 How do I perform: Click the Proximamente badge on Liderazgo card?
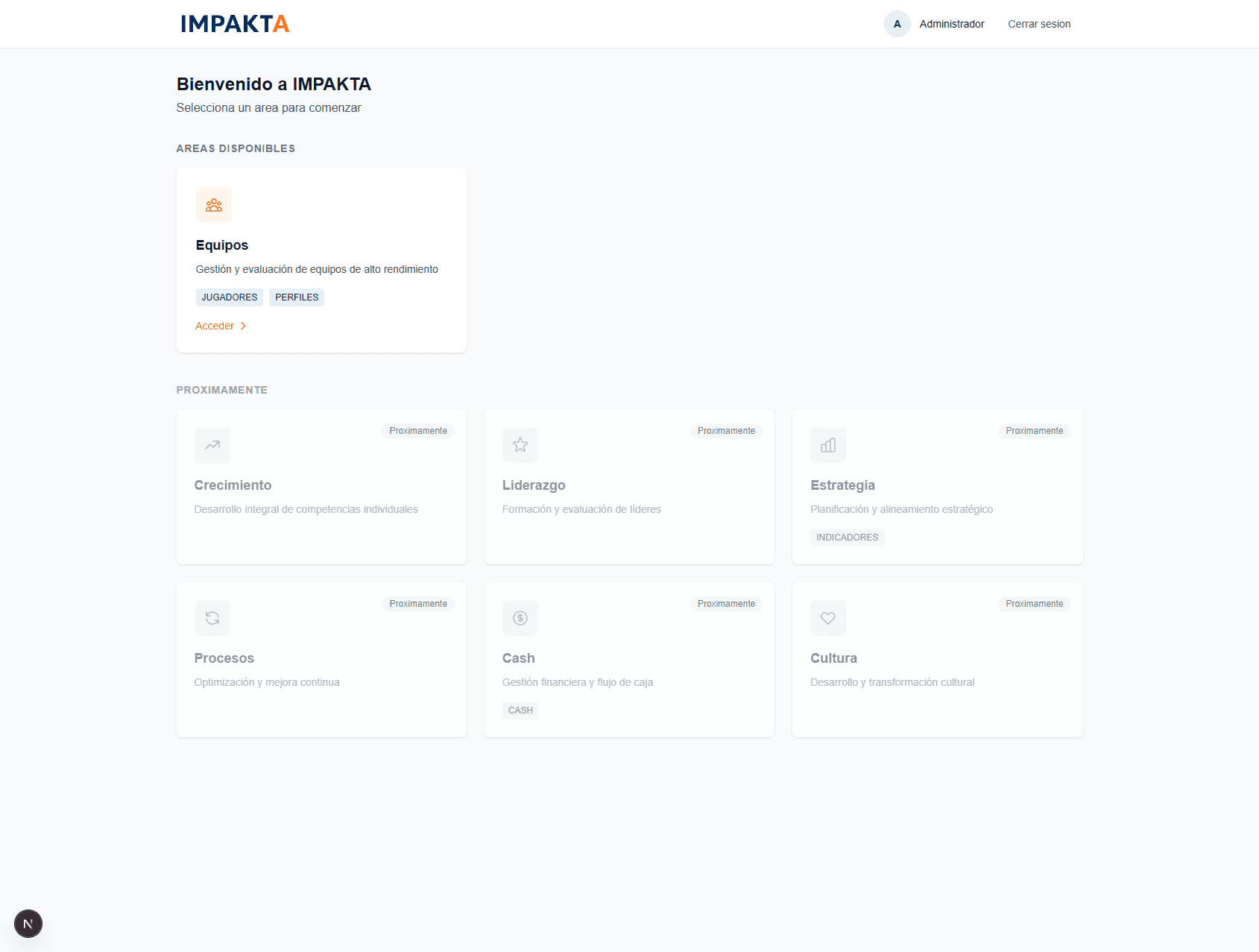(x=726, y=431)
